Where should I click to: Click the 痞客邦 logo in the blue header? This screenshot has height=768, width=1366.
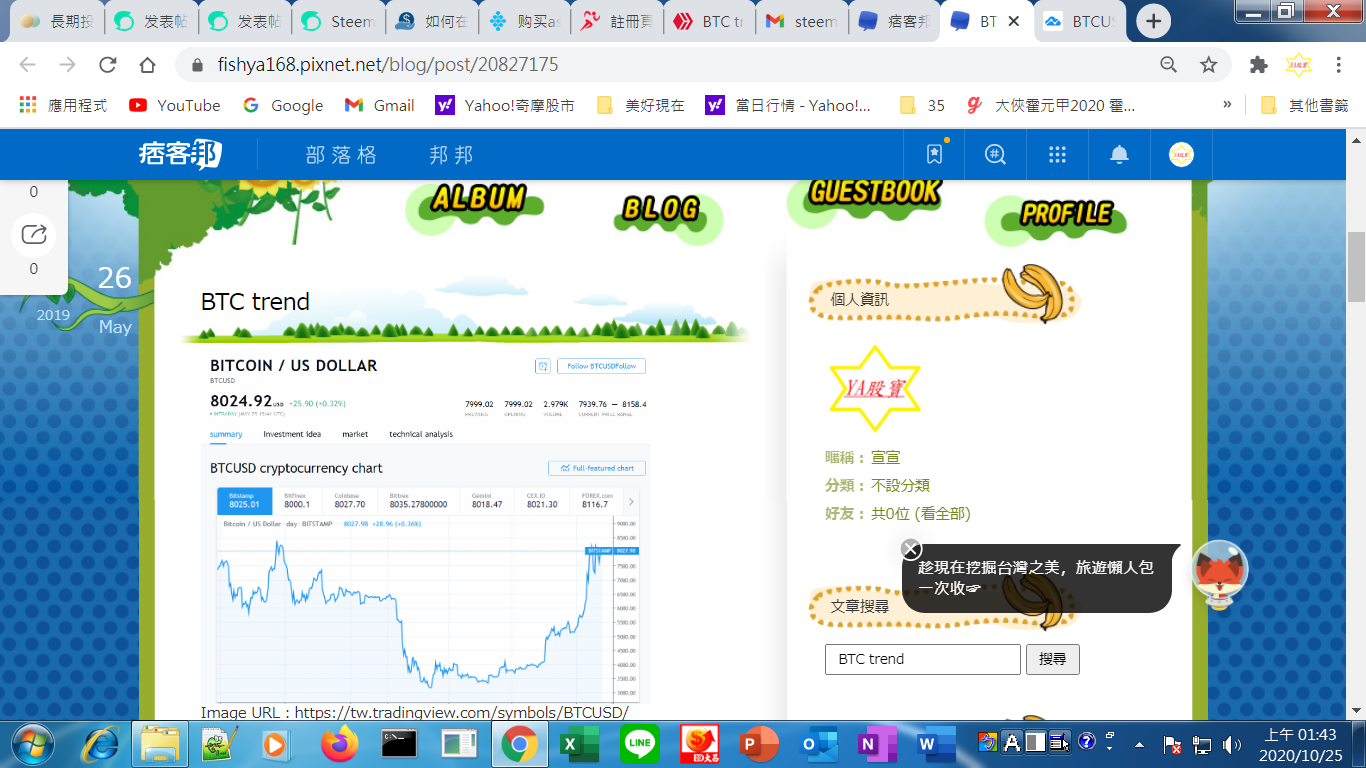click(180, 154)
